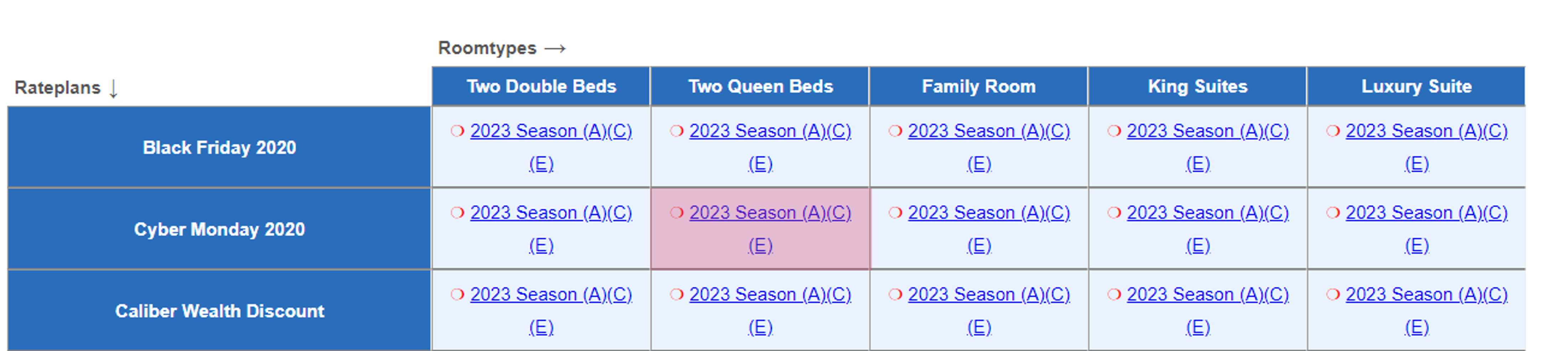This screenshot has height=351, width=1568.
Task: Click the red circle icon in the highlighted Cyber Monday Two Queen Beds cell
Action: pyautogui.click(x=676, y=212)
